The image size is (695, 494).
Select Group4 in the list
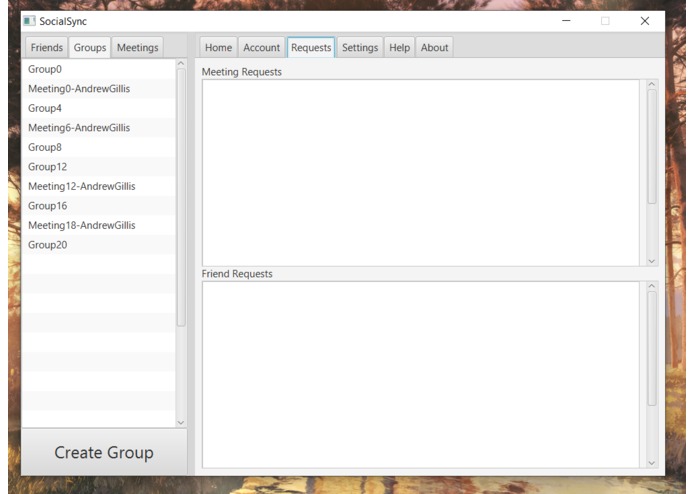pyautogui.click(x=99, y=108)
